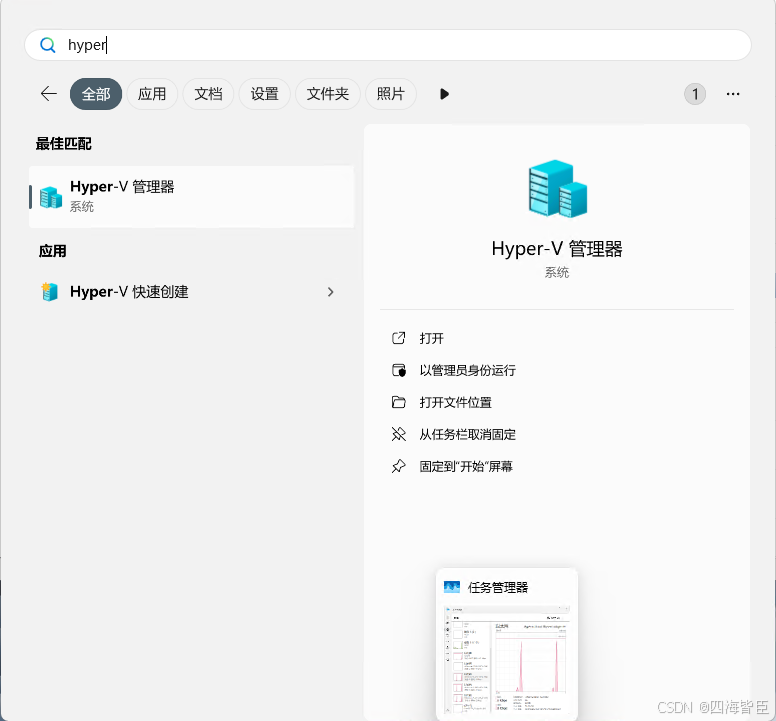Show more filter categories with play arrow
This screenshot has width=776, height=721.
coord(444,94)
